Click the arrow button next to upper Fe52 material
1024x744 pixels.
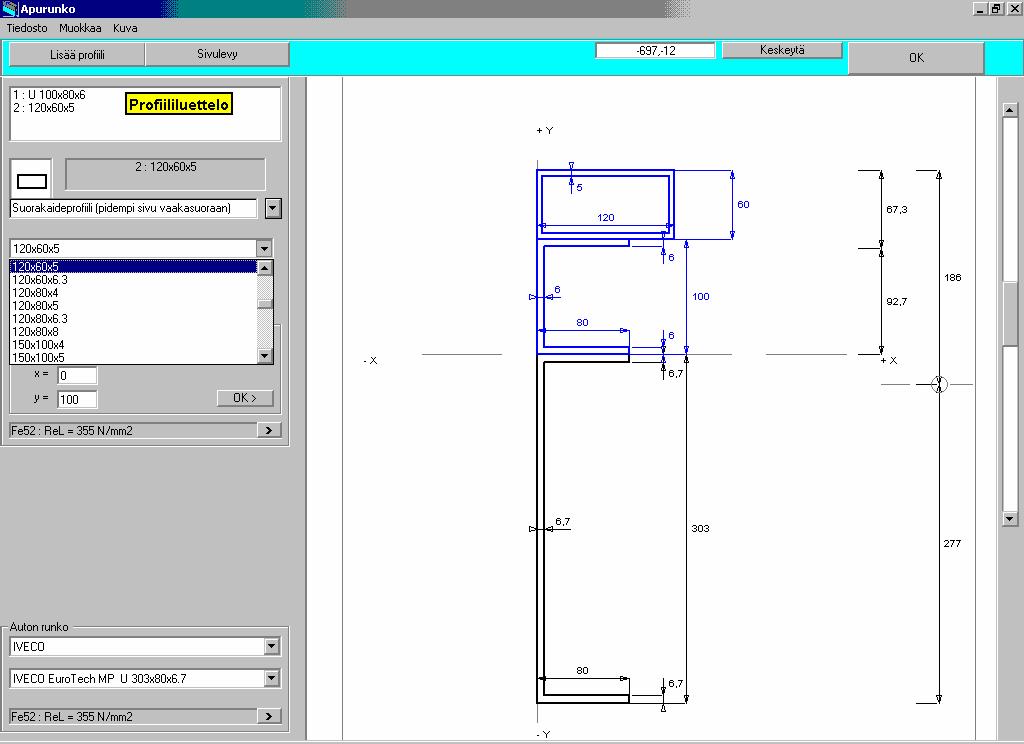pos(268,430)
